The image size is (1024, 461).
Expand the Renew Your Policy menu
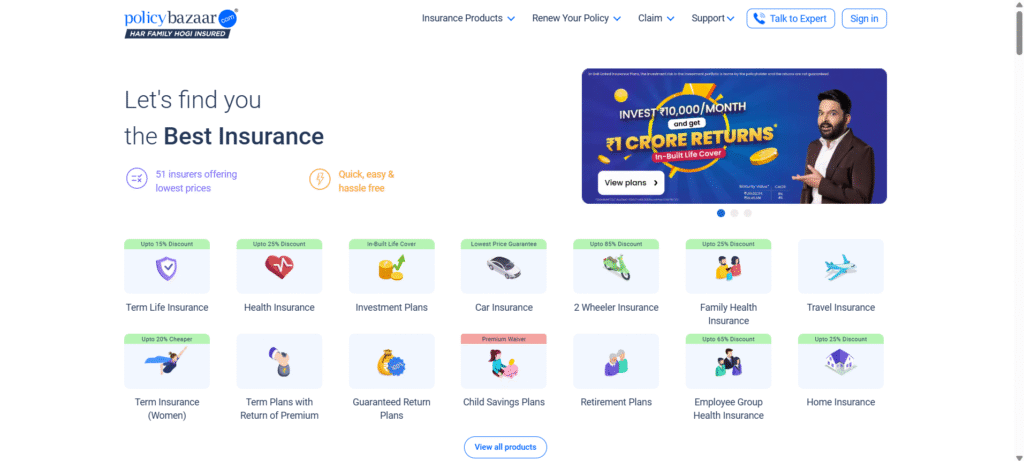tap(576, 18)
